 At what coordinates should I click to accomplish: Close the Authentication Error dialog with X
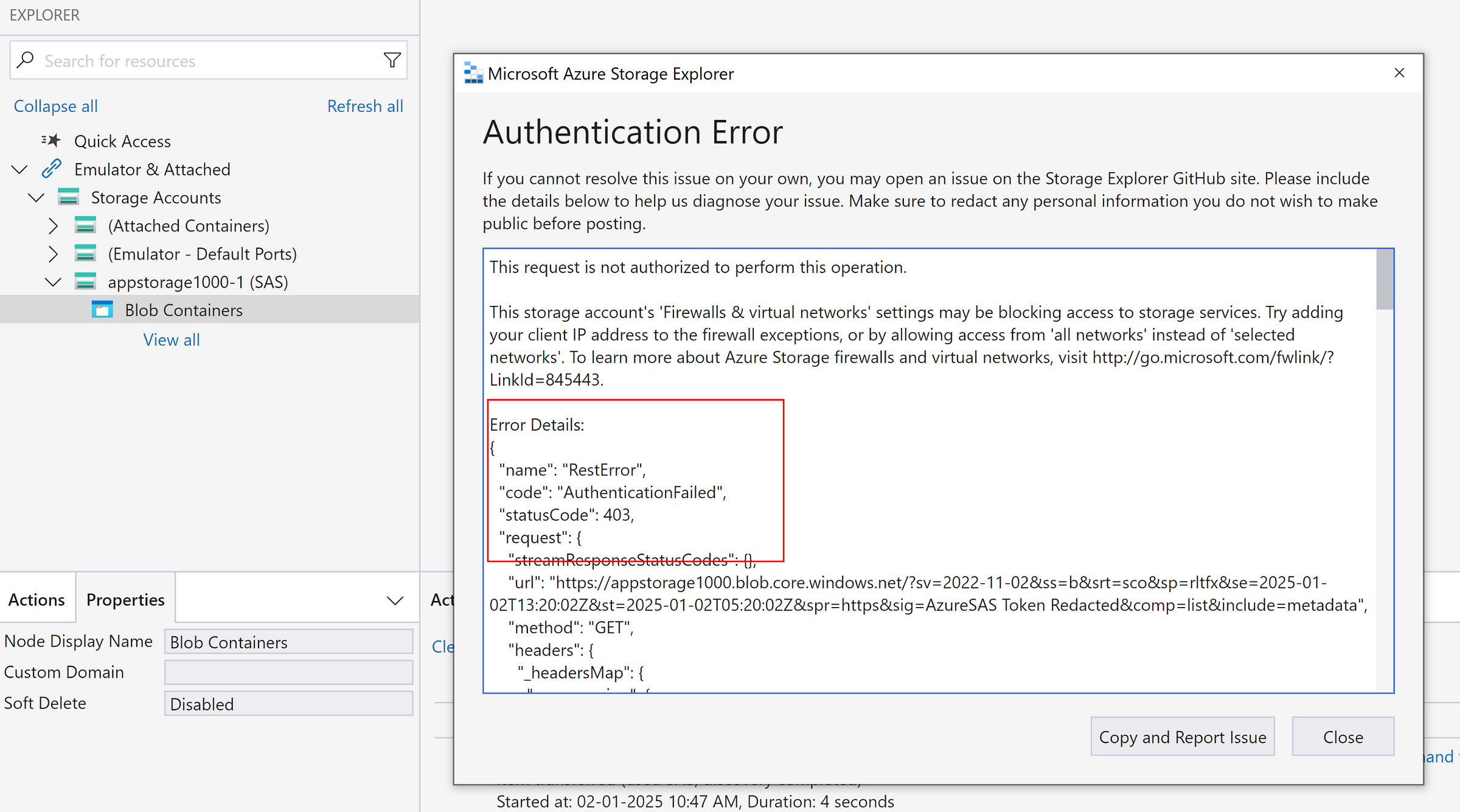click(1399, 73)
